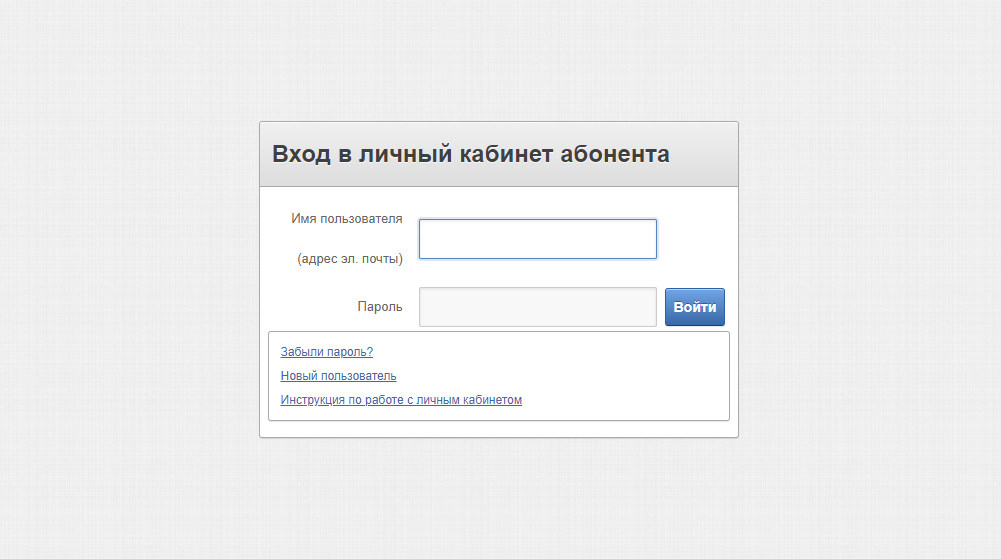1001x559 pixels.
Task: Focus the Пароль password field
Action: (x=538, y=307)
